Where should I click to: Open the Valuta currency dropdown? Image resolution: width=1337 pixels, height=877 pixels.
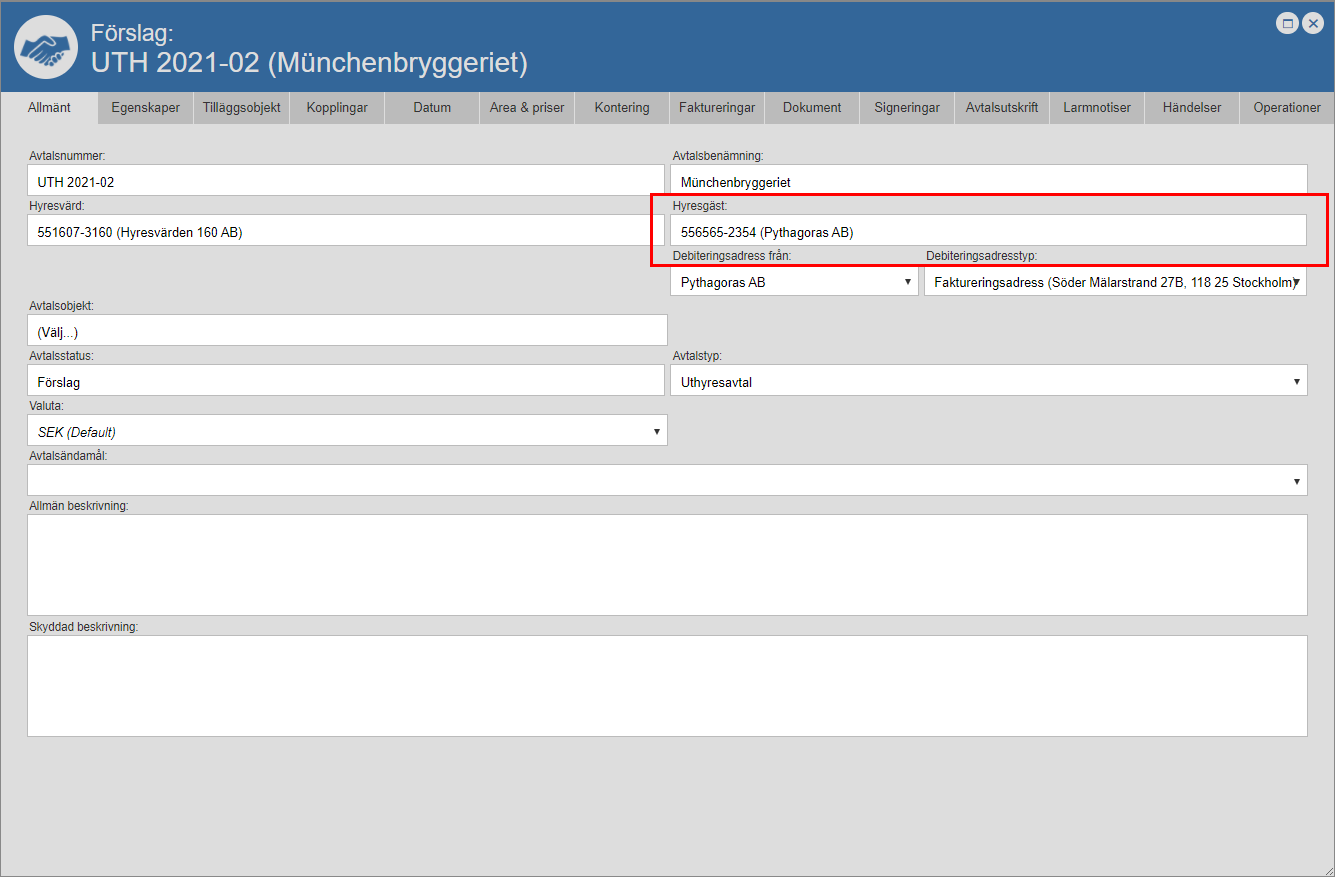click(347, 432)
